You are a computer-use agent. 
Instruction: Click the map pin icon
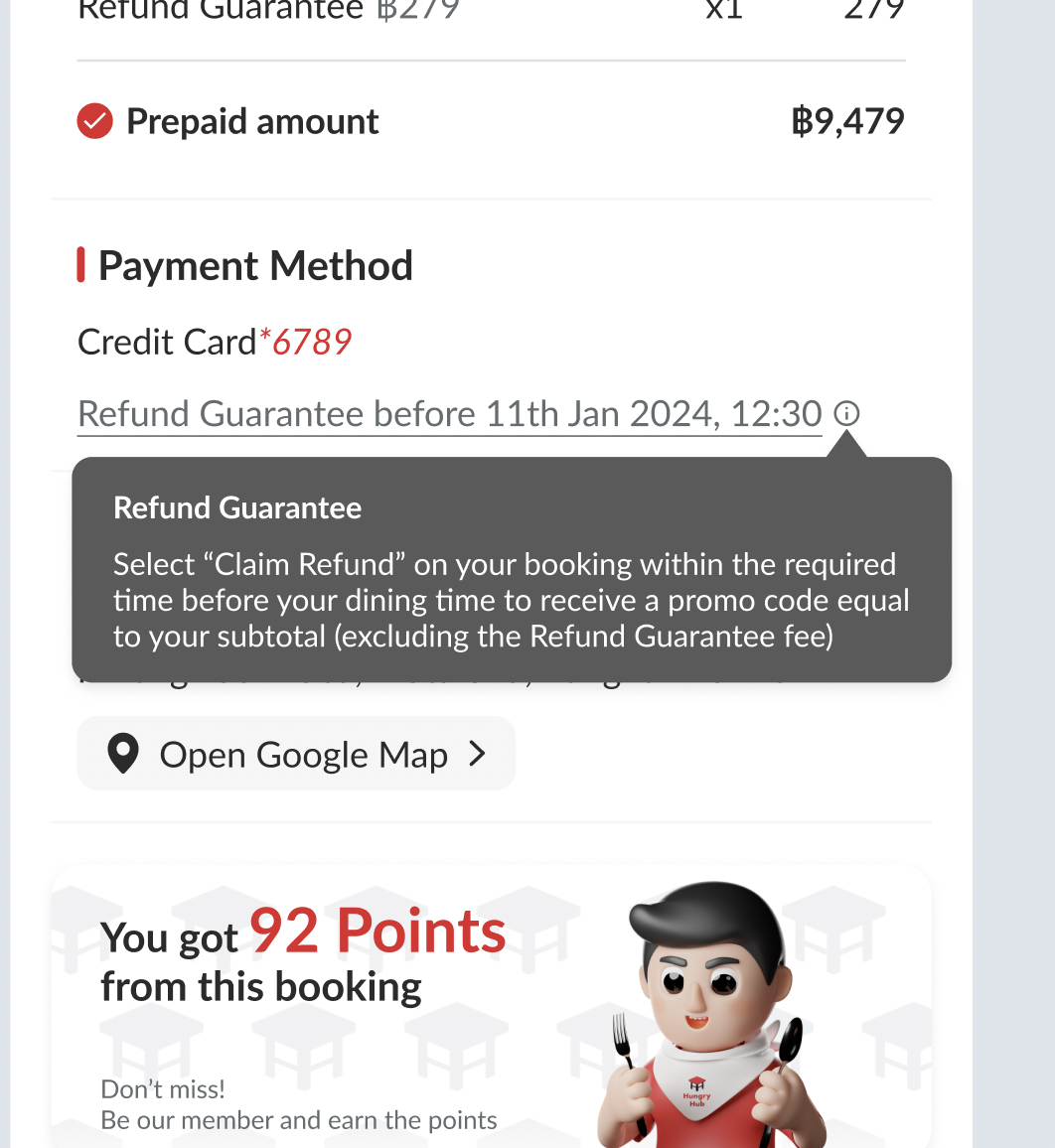point(122,755)
